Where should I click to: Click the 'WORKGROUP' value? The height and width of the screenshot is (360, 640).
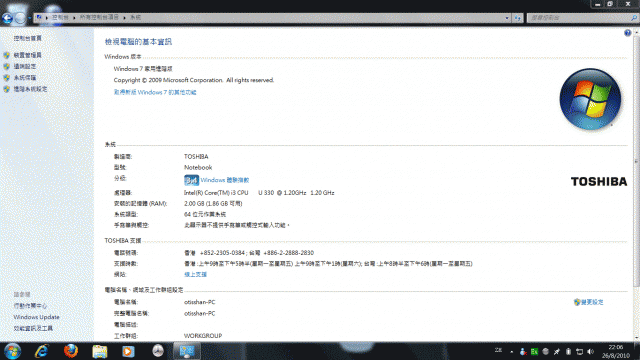click(203, 336)
